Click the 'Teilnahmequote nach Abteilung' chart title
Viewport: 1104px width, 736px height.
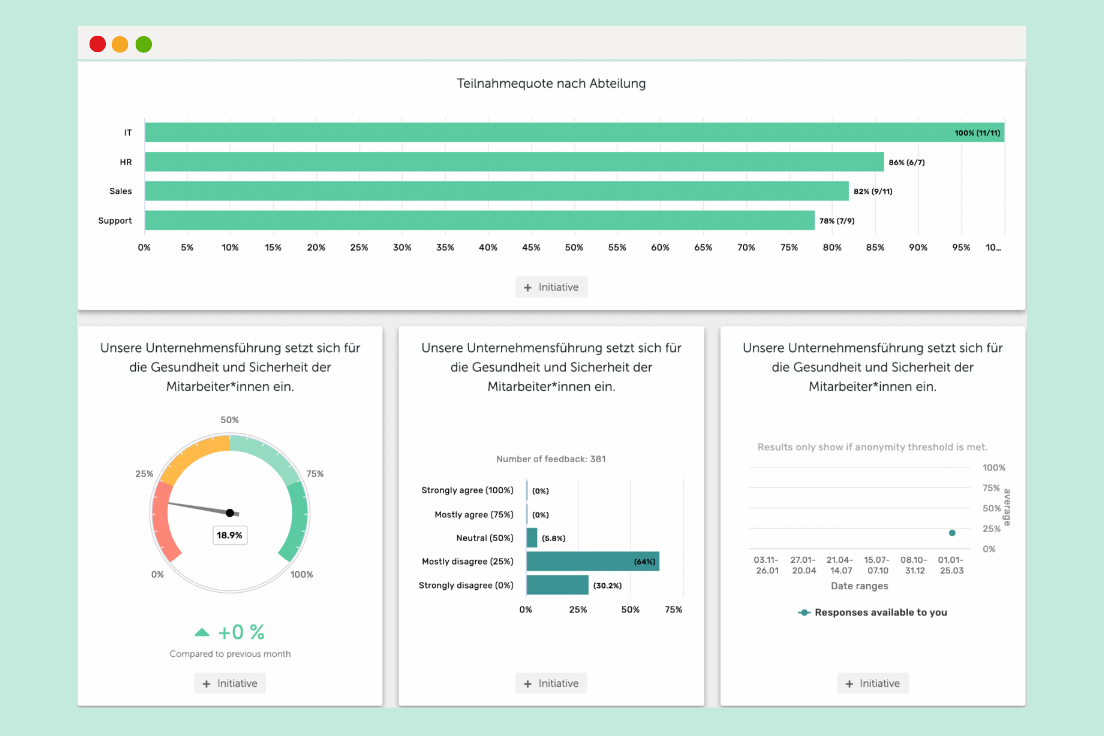click(x=551, y=83)
